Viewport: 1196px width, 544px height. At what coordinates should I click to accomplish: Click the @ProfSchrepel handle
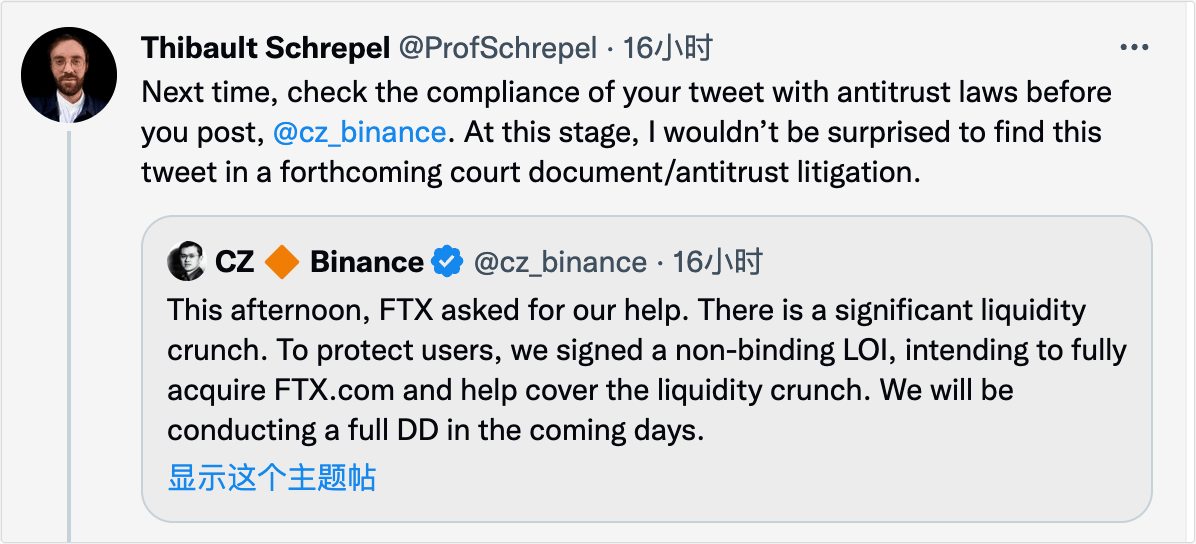point(497,48)
